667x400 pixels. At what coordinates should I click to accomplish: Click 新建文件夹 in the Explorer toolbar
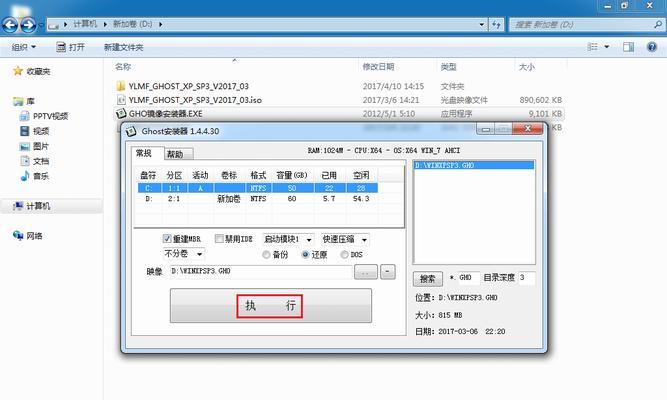tap(123, 47)
